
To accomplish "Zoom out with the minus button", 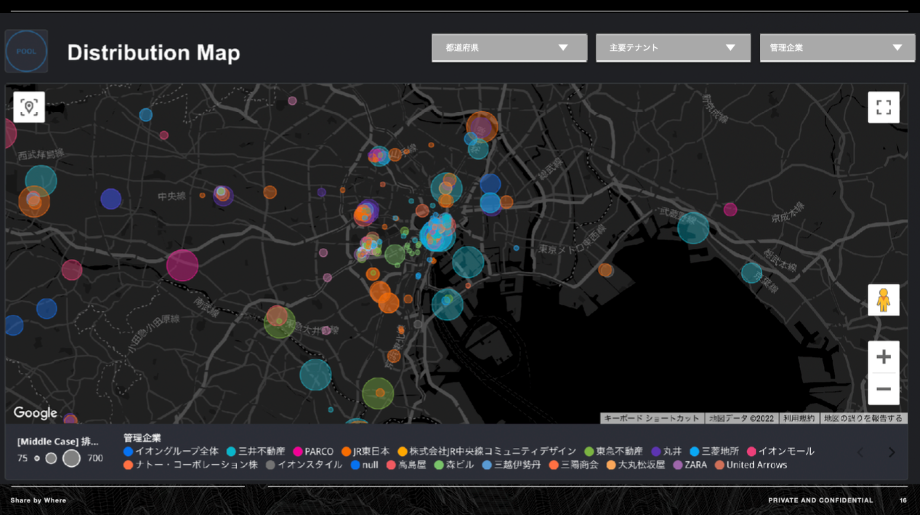I will click(884, 388).
